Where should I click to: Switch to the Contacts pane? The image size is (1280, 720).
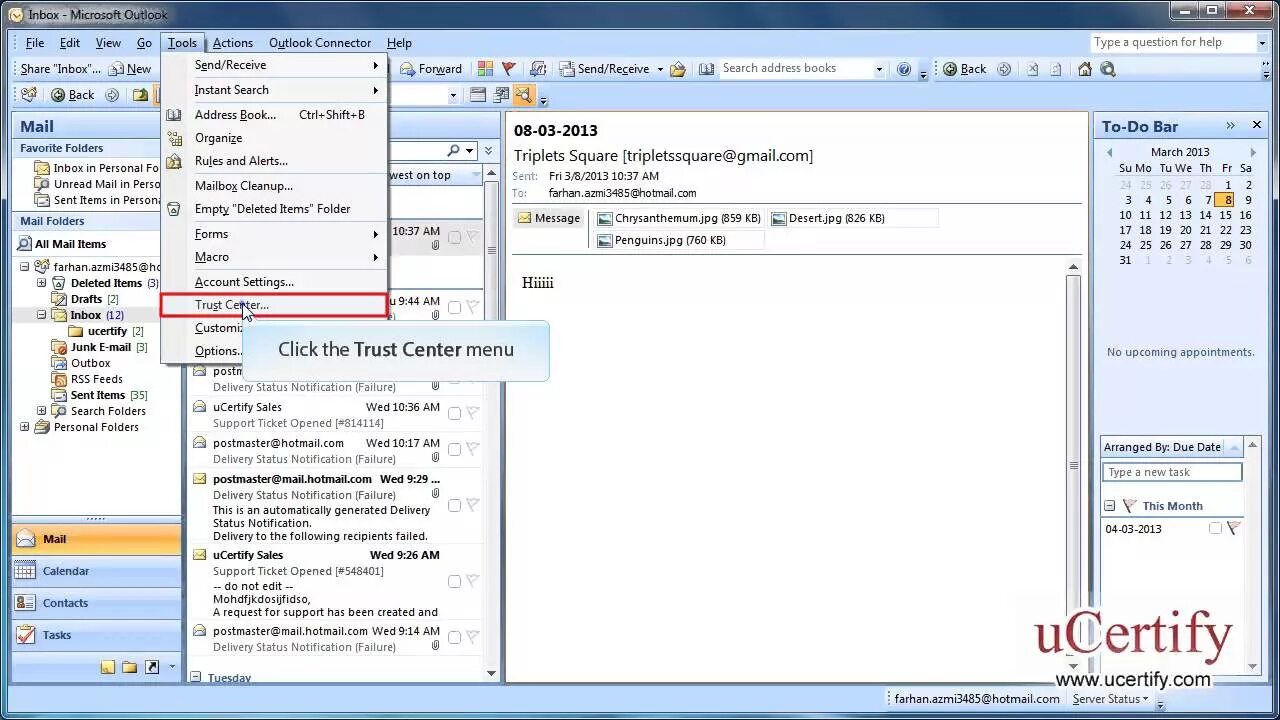pos(97,603)
